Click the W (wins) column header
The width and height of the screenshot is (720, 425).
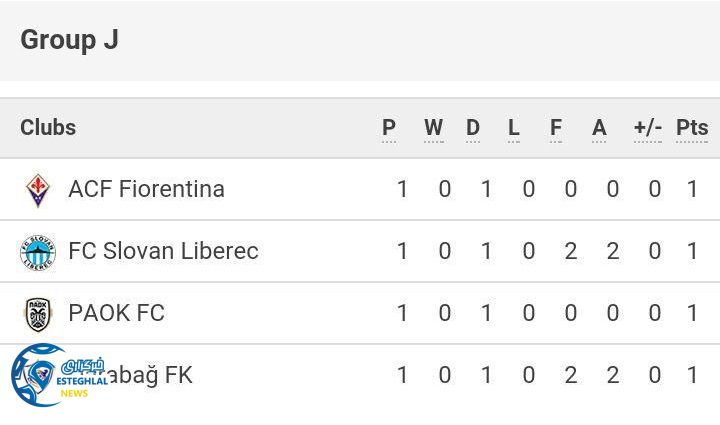click(433, 128)
